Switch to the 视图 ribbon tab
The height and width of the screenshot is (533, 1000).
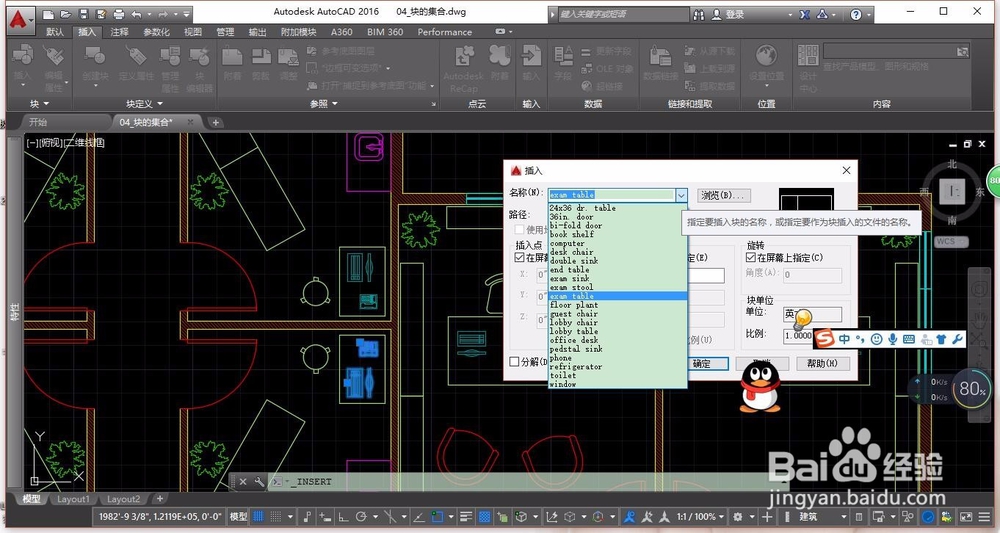point(193,32)
